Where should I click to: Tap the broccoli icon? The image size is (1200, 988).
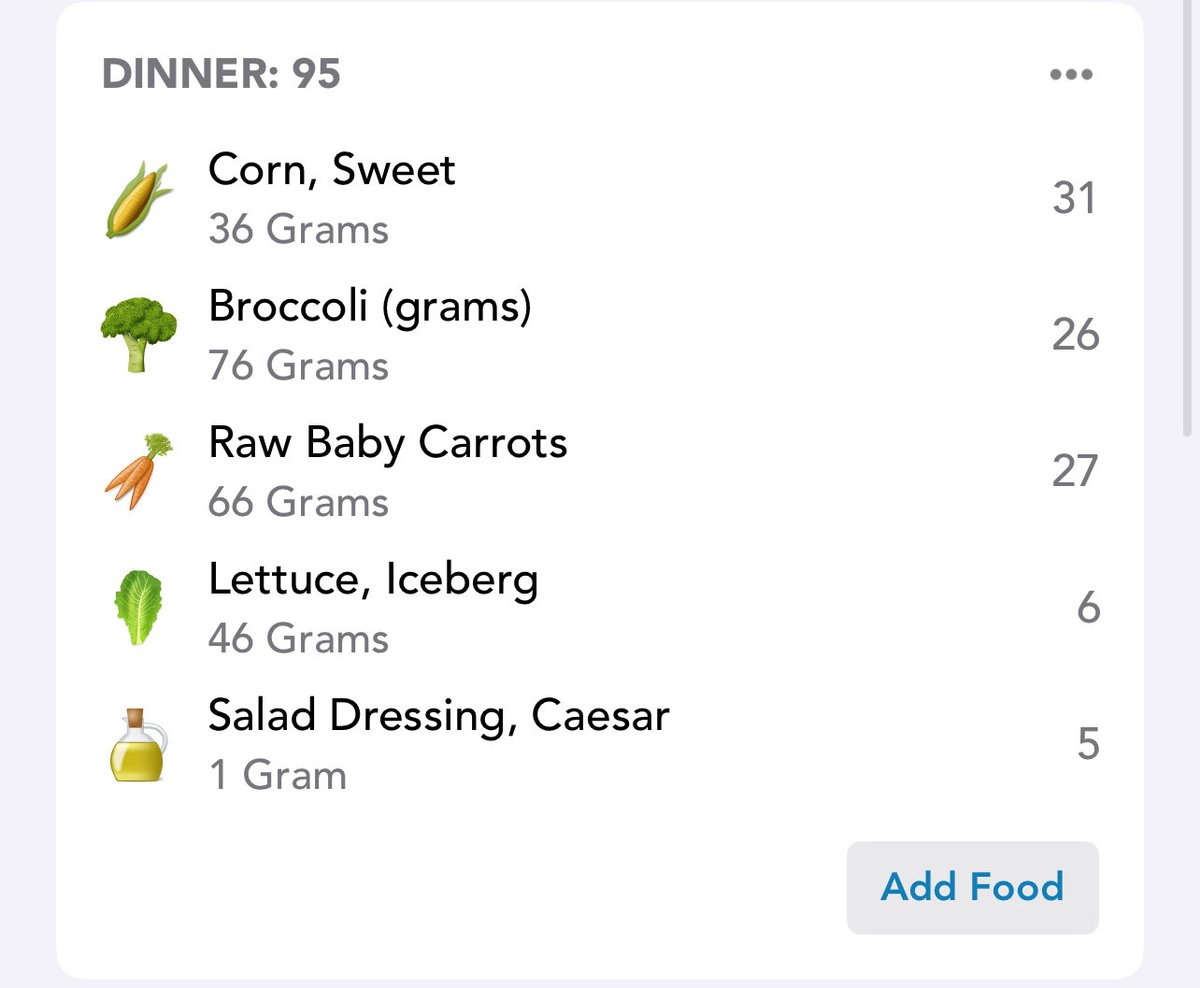[138, 335]
